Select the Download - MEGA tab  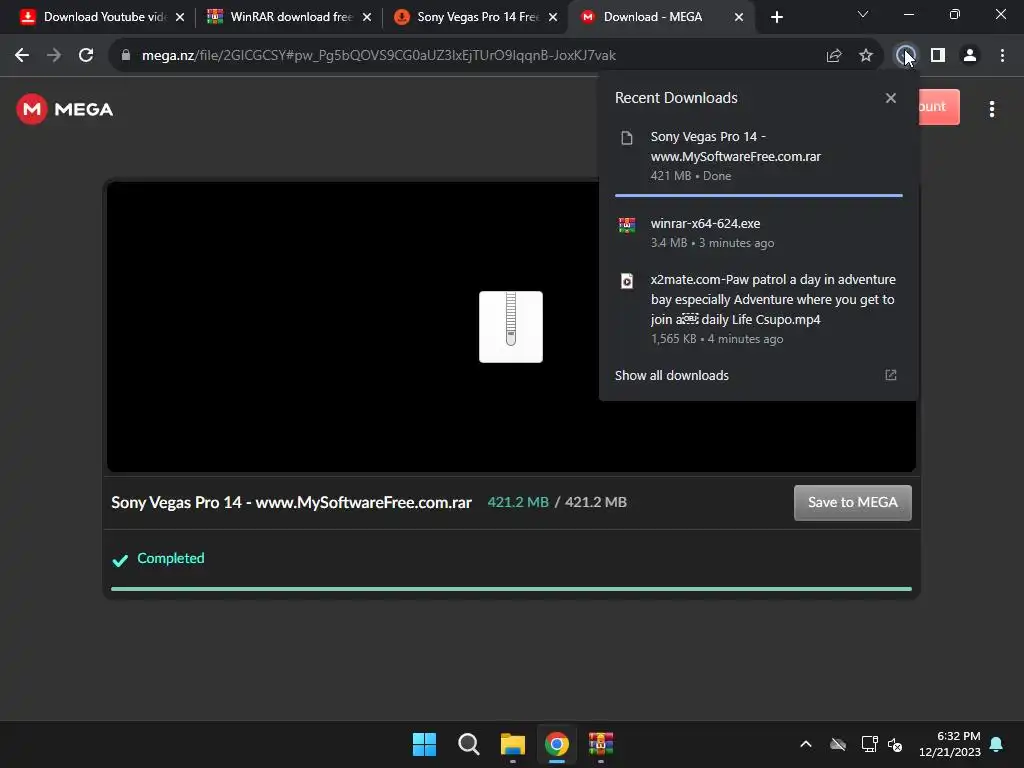[x=653, y=17]
